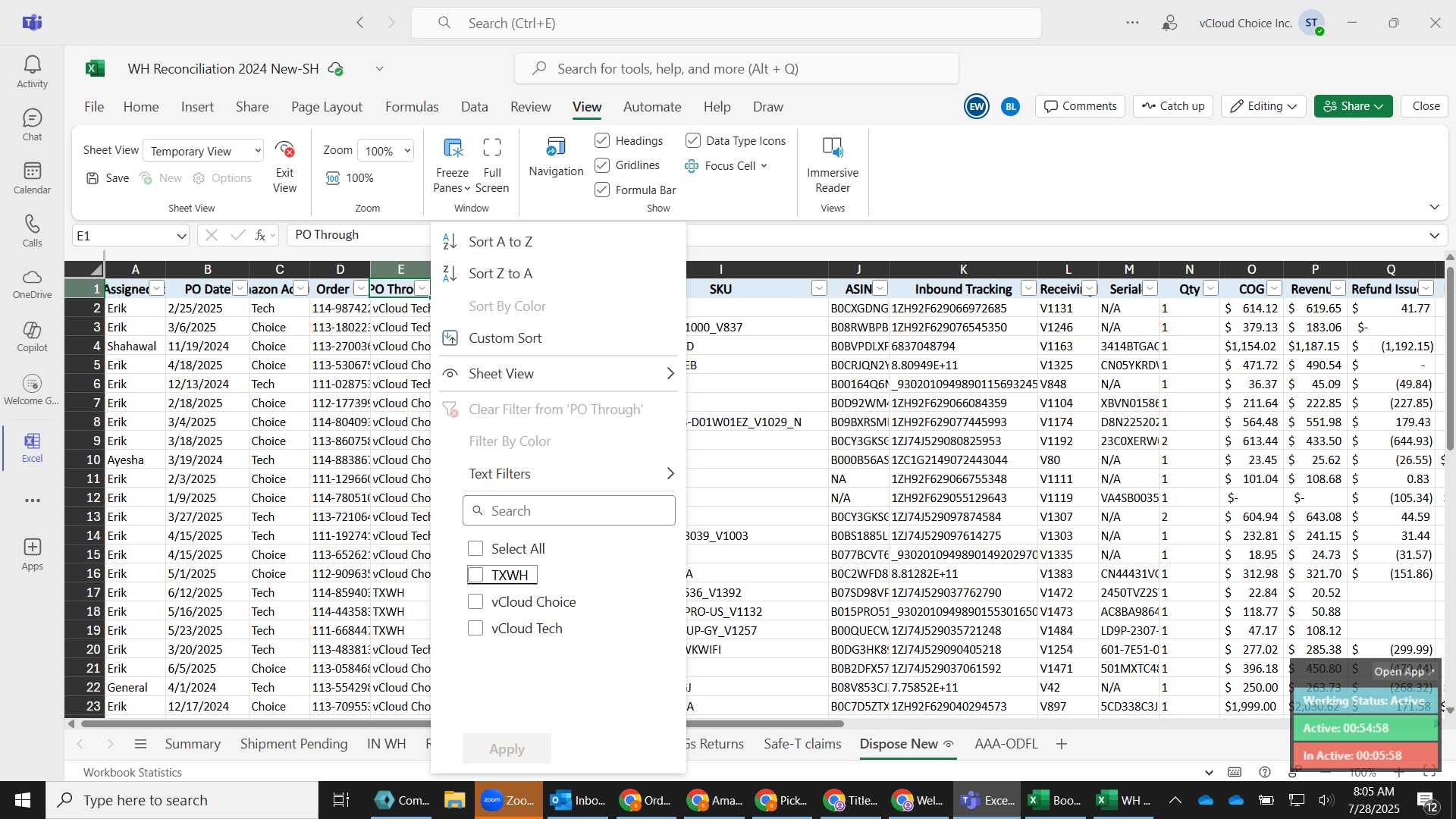Click the Apply filter button

[507, 749]
